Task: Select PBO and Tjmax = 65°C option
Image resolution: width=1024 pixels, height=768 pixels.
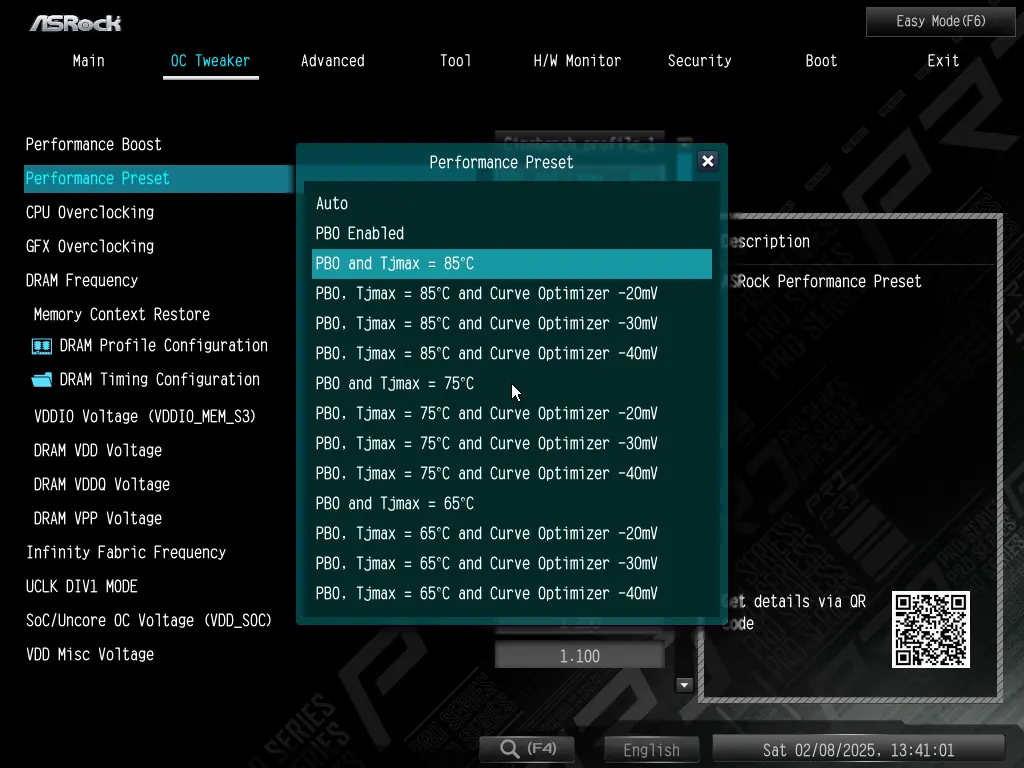Action: pyautogui.click(x=511, y=504)
